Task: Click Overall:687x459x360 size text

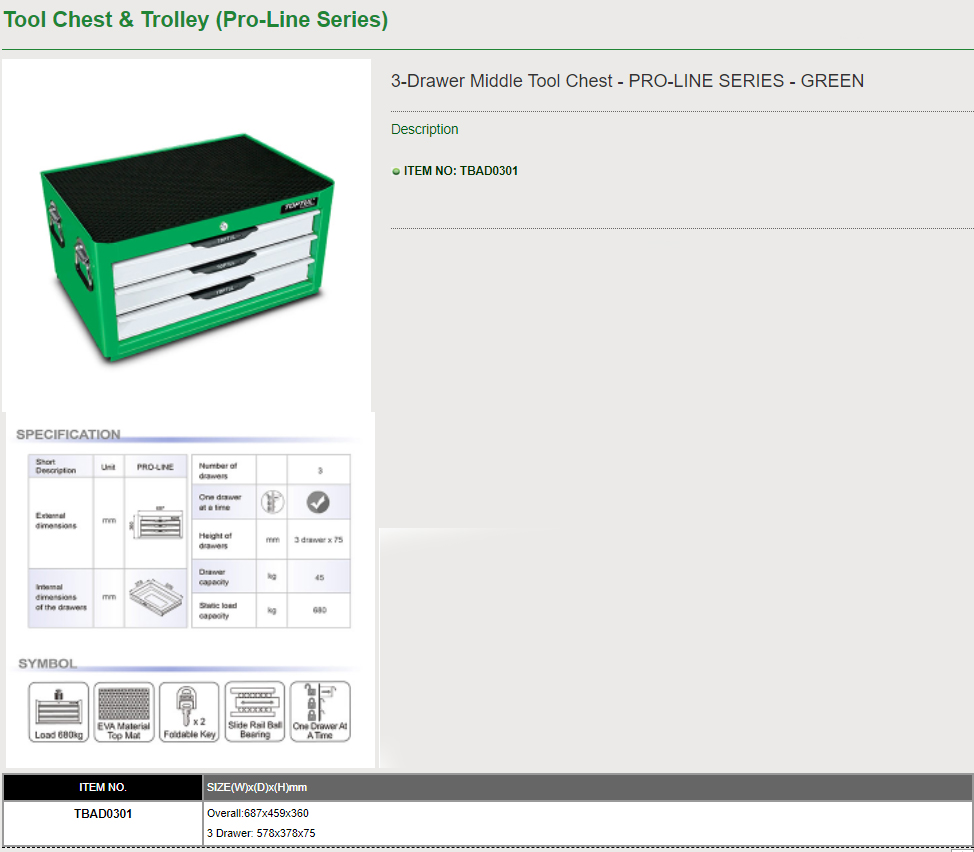Action: [x=258, y=813]
